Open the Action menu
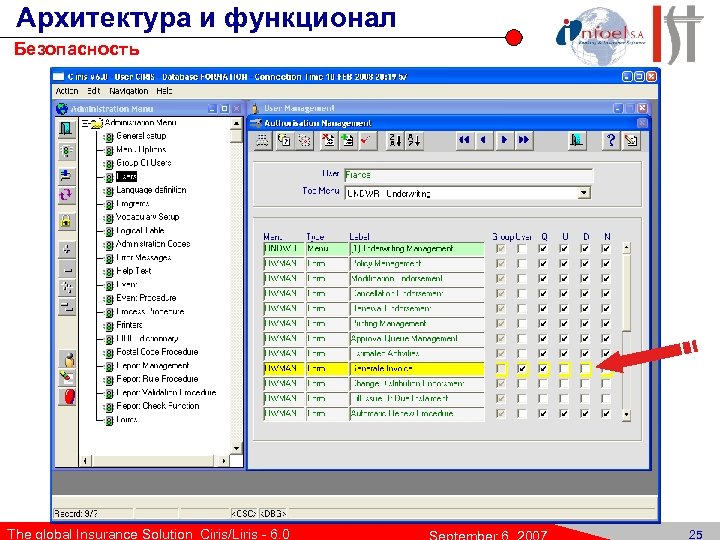Screen dimensions: 720x540 [x=67, y=91]
